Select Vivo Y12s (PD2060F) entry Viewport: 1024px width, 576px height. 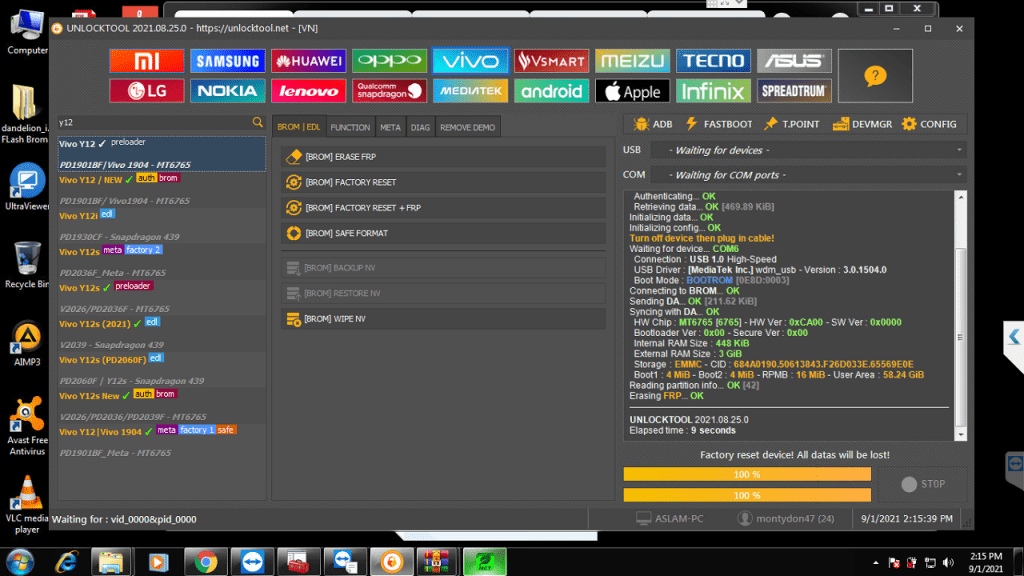pyautogui.click(x=161, y=368)
